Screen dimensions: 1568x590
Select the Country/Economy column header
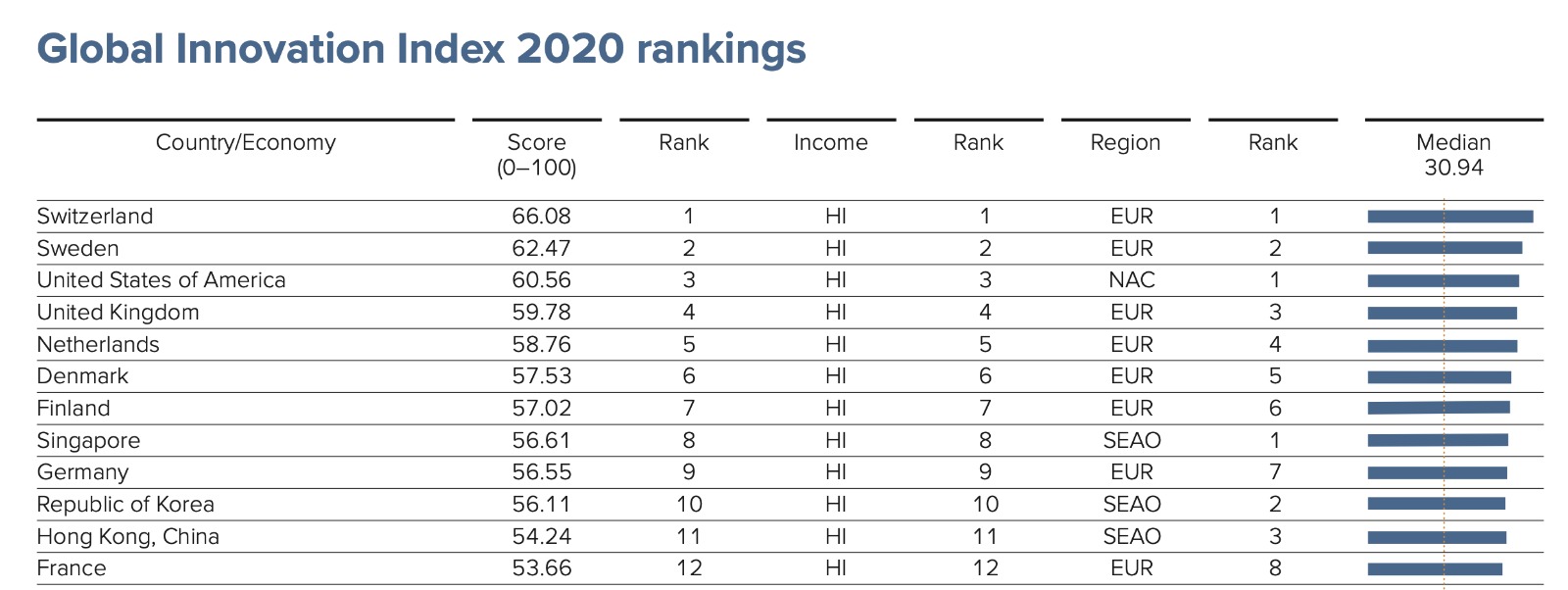click(x=245, y=143)
